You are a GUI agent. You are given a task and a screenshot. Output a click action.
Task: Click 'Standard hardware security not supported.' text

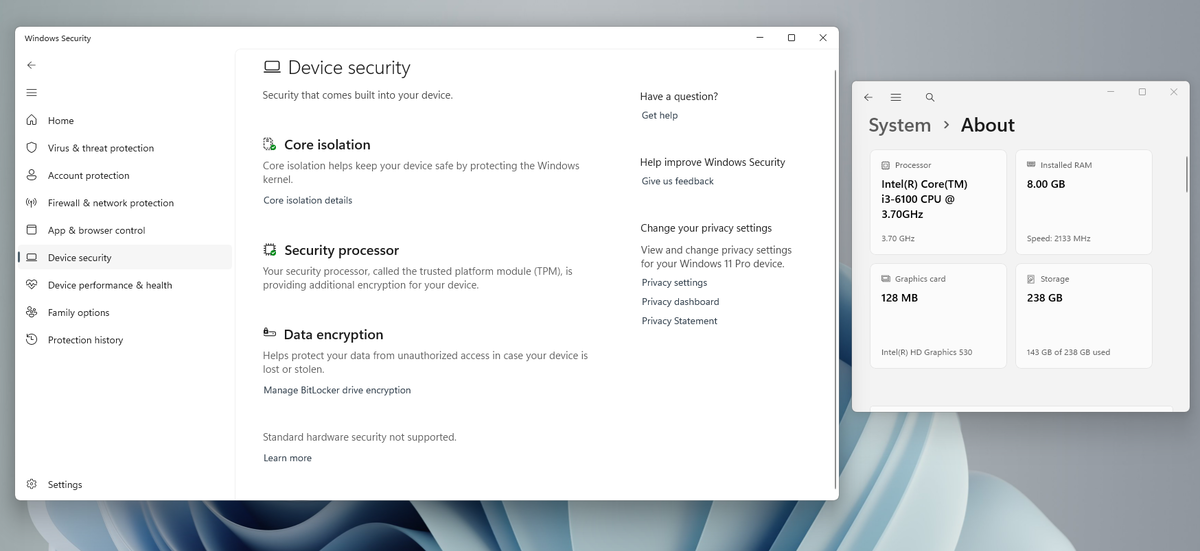click(x=359, y=437)
